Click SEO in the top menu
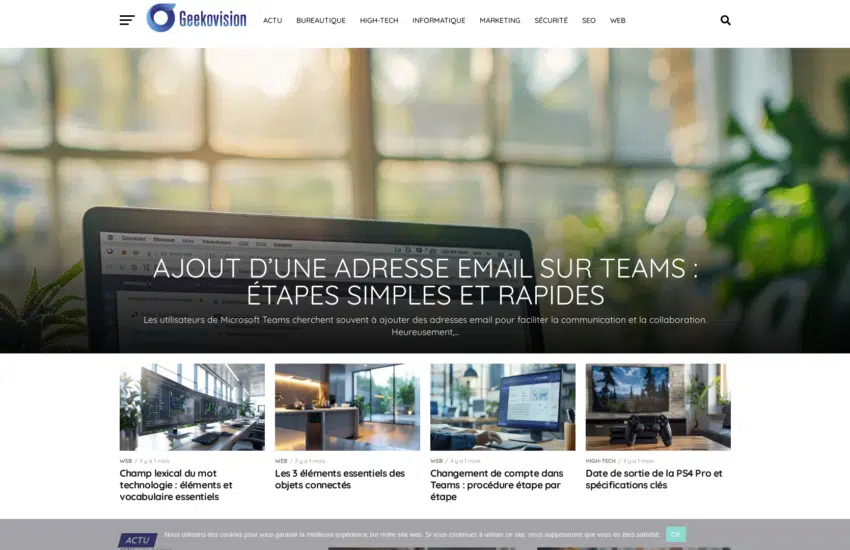The height and width of the screenshot is (550, 850). (x=589, y=20)
